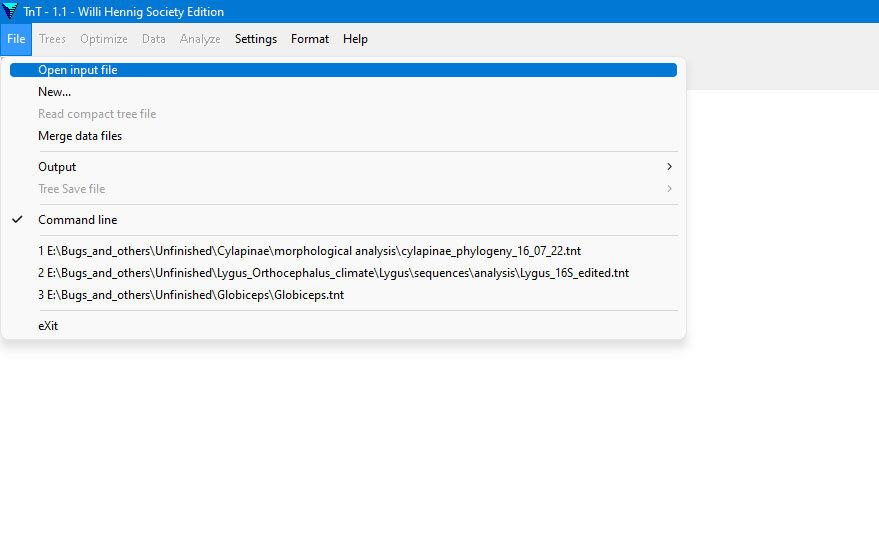Choose eXit from File menu

coord(343,326)
